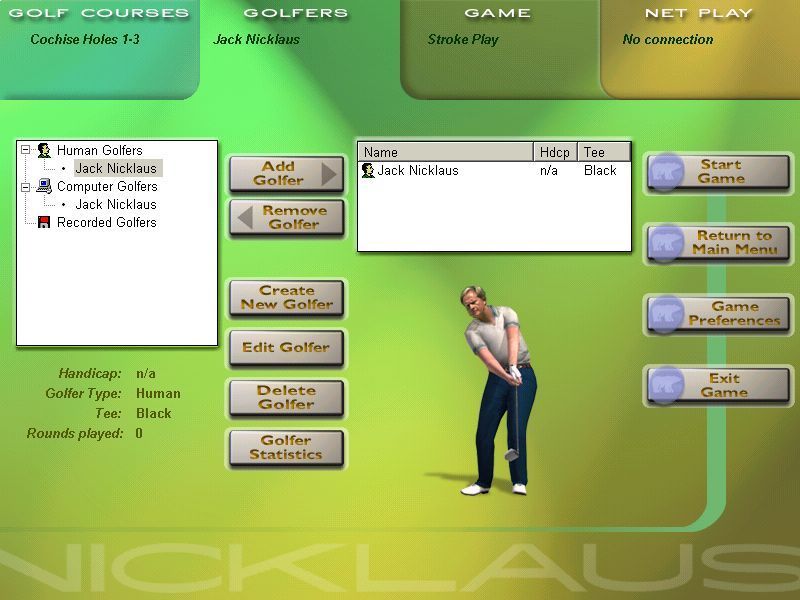This screenshot has height=600, width=800.
Task: Click Create New Golfer
Action: tap(286, 297)
